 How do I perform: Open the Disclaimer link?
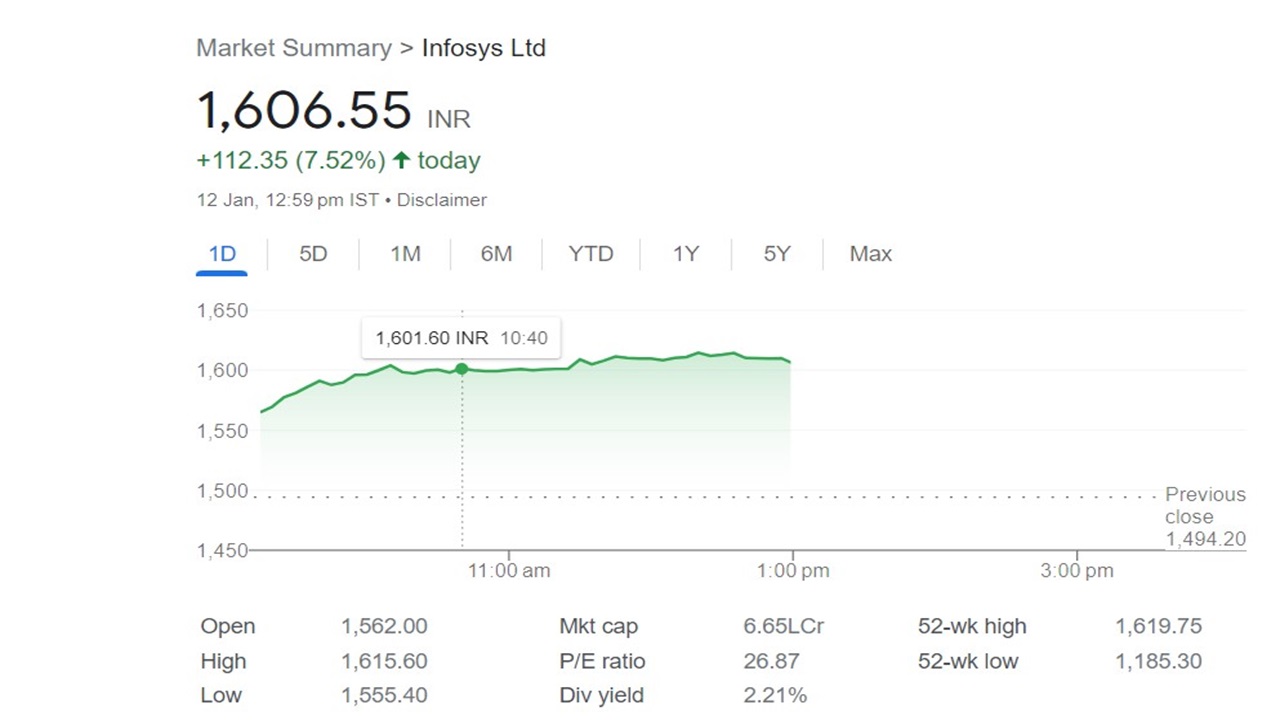pyautogui.click(x=442, y=200)
